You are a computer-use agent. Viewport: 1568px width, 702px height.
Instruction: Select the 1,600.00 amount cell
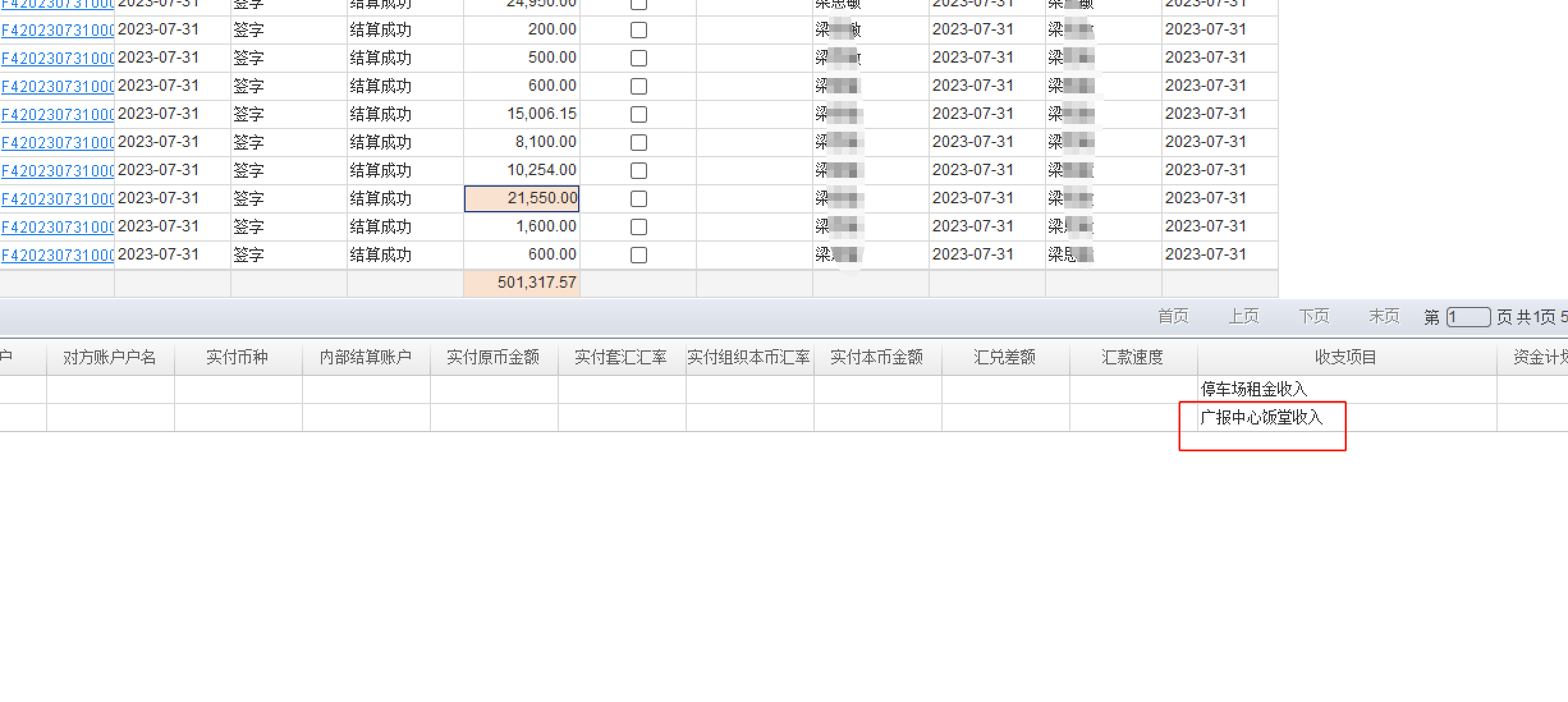522,227
